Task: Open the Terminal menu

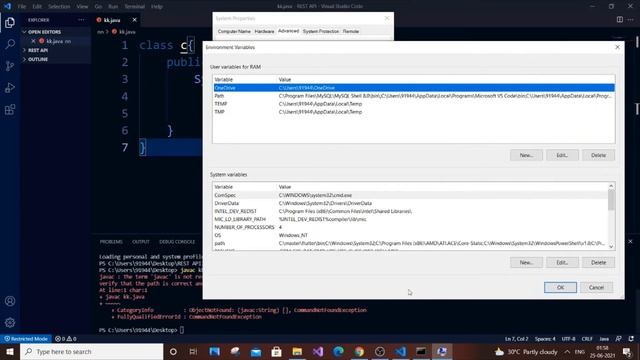Action: point(134,7)
